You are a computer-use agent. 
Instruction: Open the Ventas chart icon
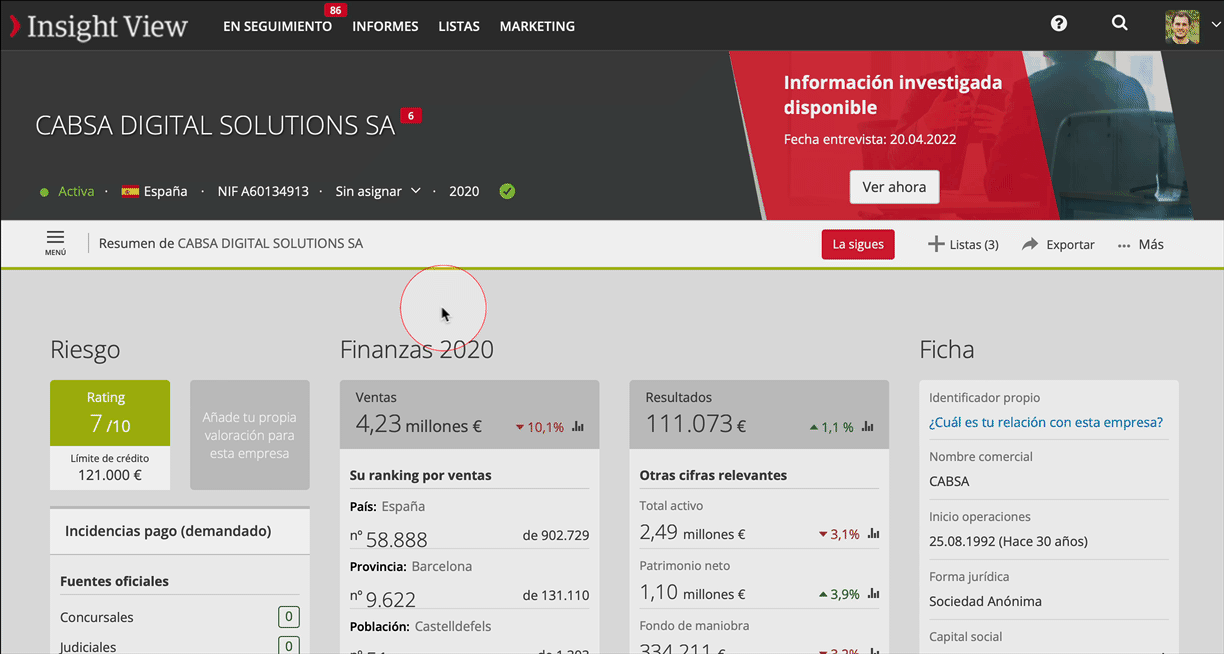578,427
